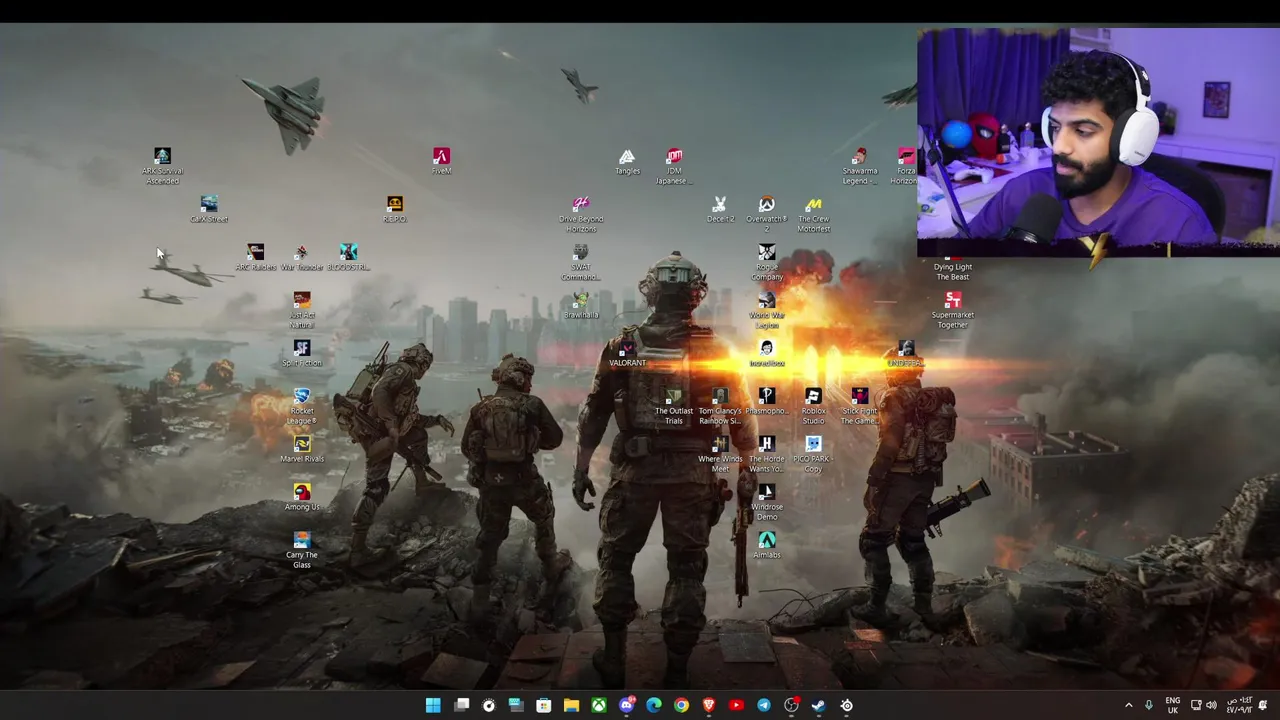This screenshot has height=720, width=1280.
Task: Click the Roblox Studio desktop shortcut
Action: 813,406
